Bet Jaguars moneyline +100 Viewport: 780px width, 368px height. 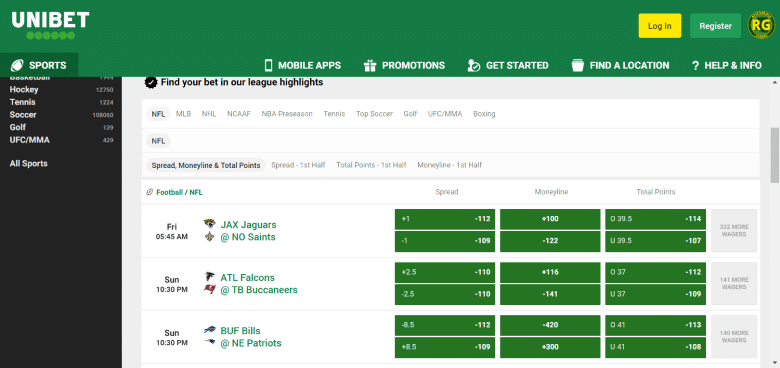pos(550,219)
